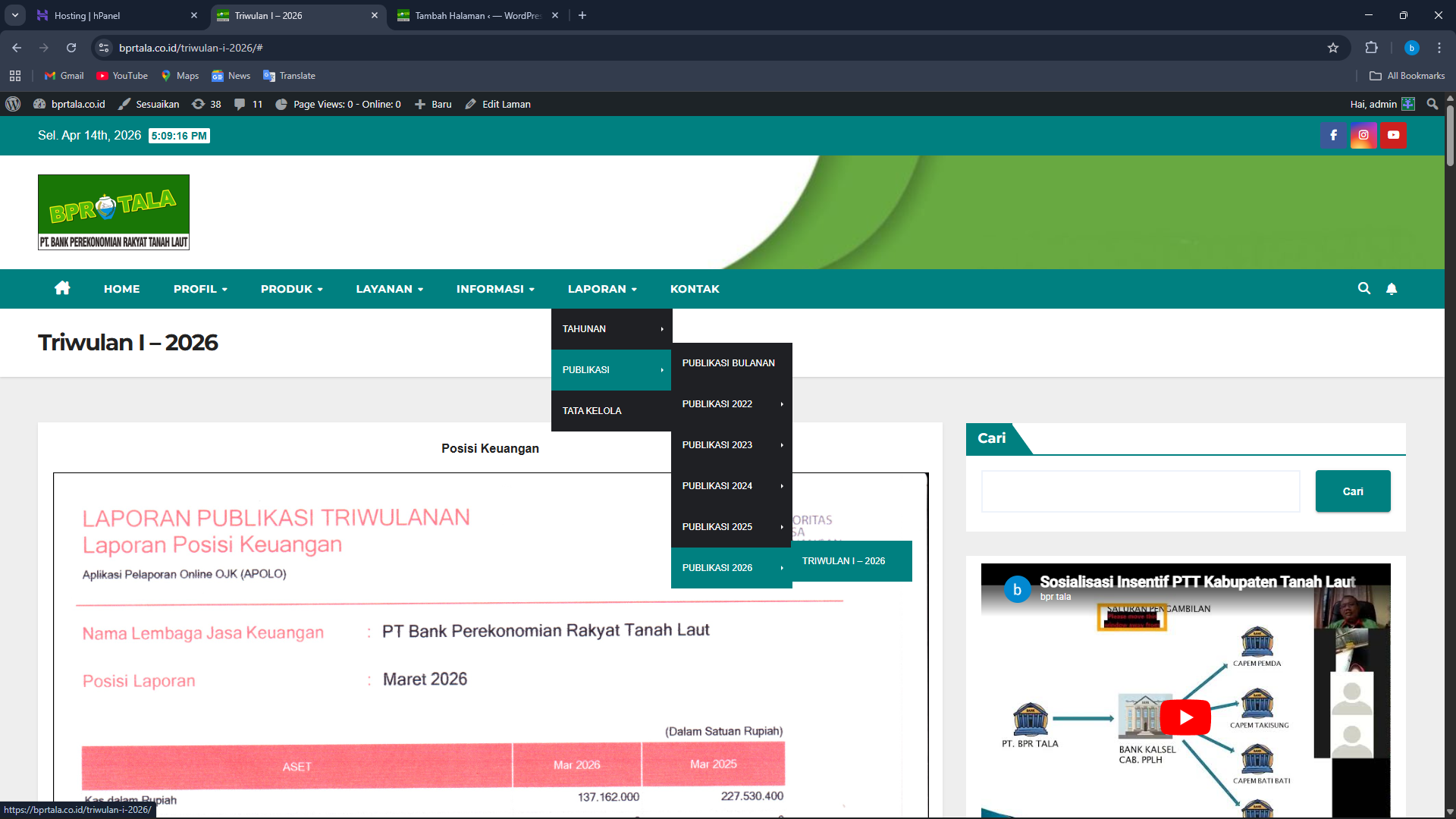Open the Facebook social icon

tap(1333, 135)
